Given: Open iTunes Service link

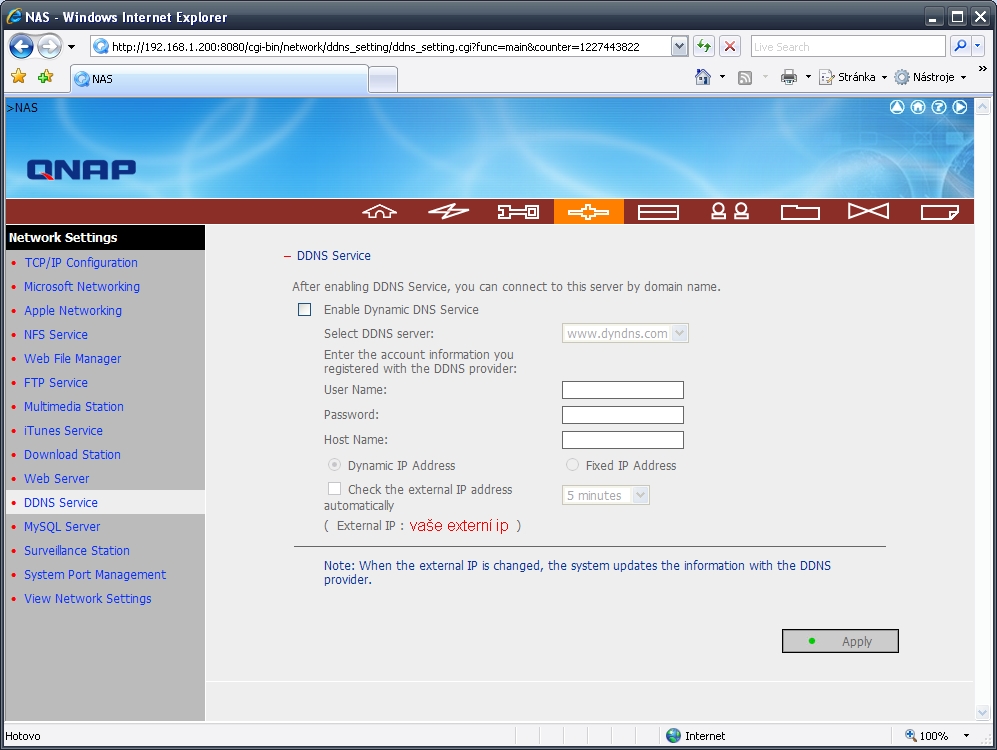Looking at the screenshot, I should point(64,430).
